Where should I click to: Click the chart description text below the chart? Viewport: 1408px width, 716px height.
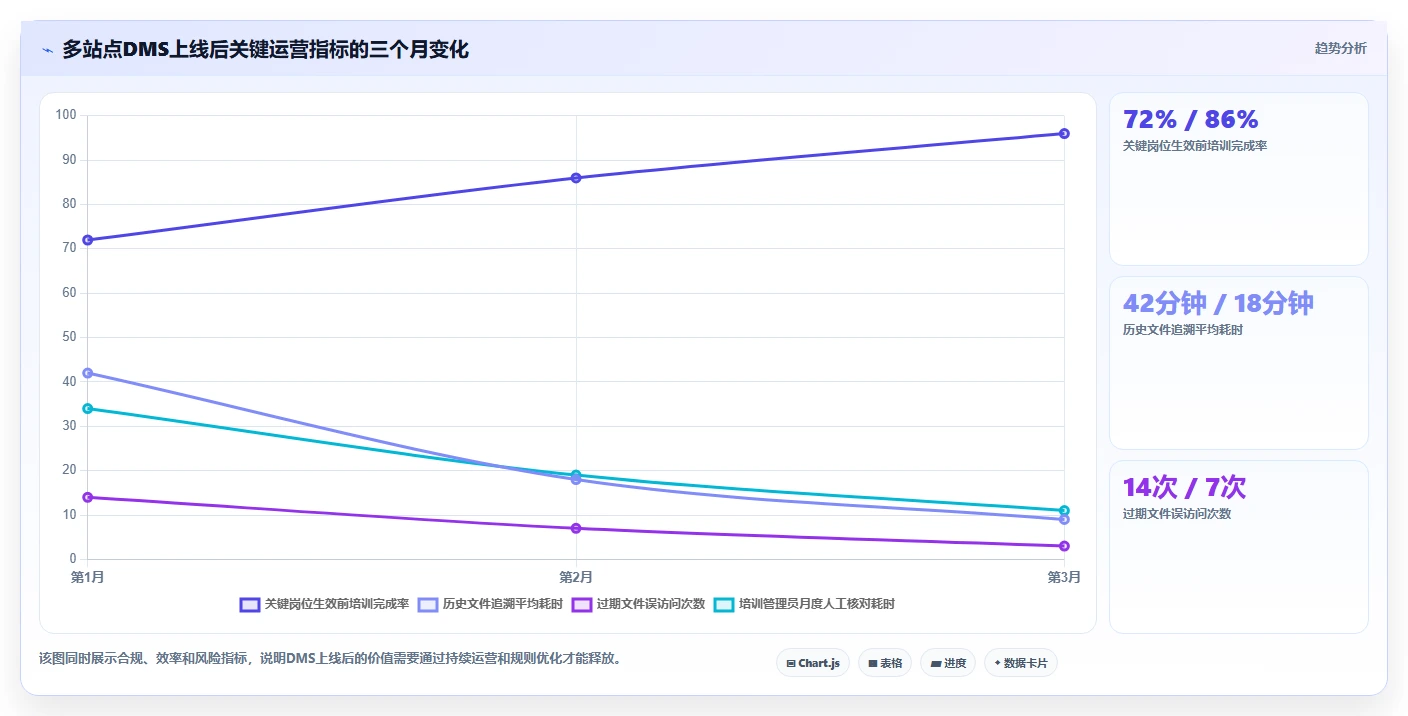[x=330, y=659]
